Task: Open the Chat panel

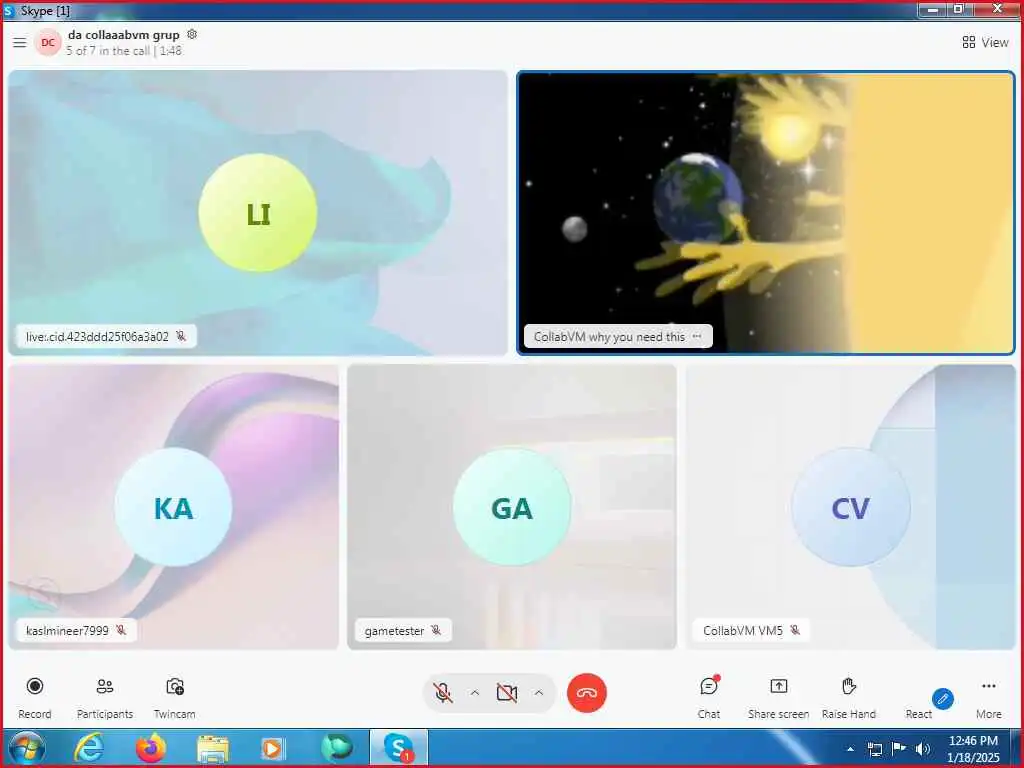Action: coord(709,697)
